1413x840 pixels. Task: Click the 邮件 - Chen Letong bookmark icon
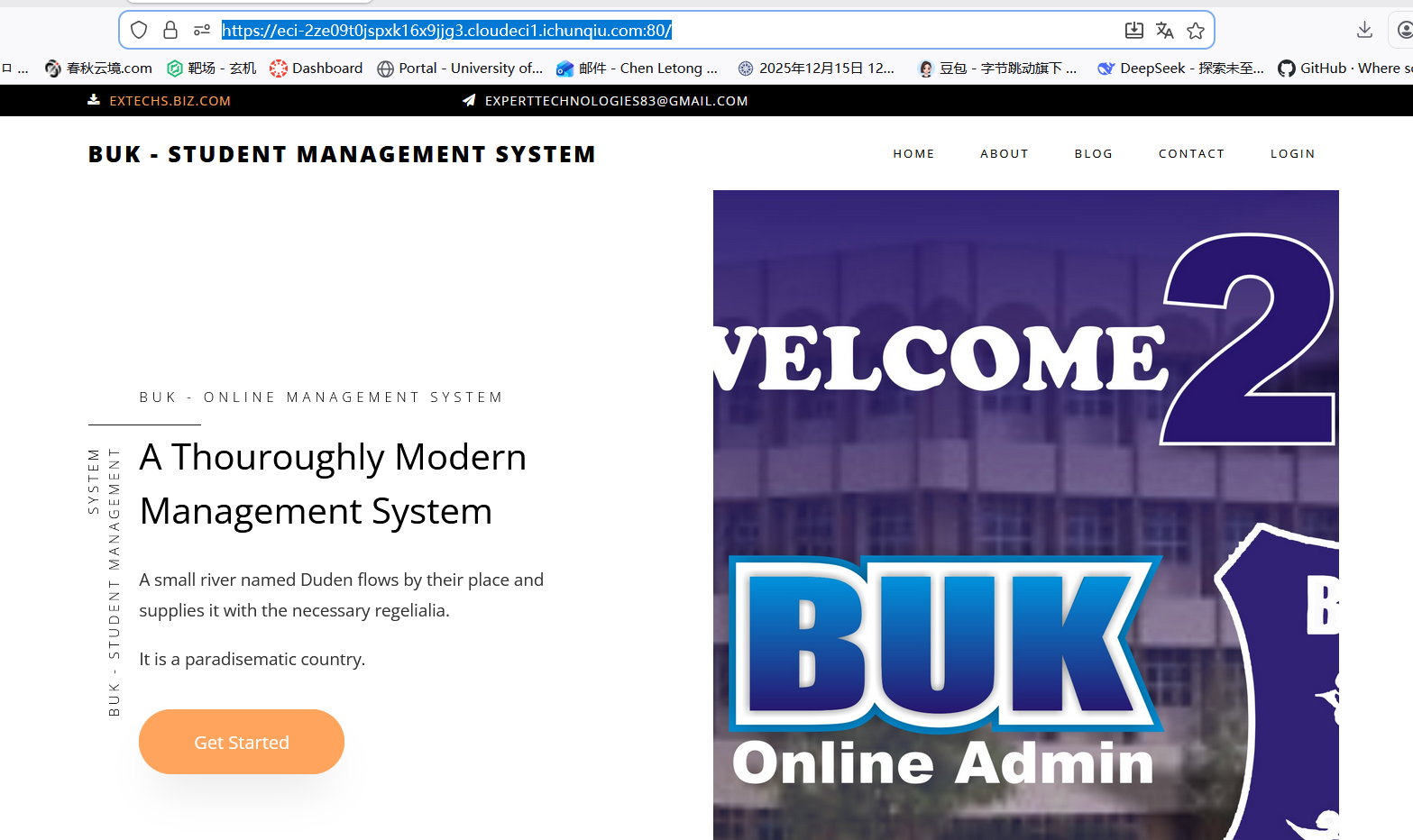[x=565, y=68]
